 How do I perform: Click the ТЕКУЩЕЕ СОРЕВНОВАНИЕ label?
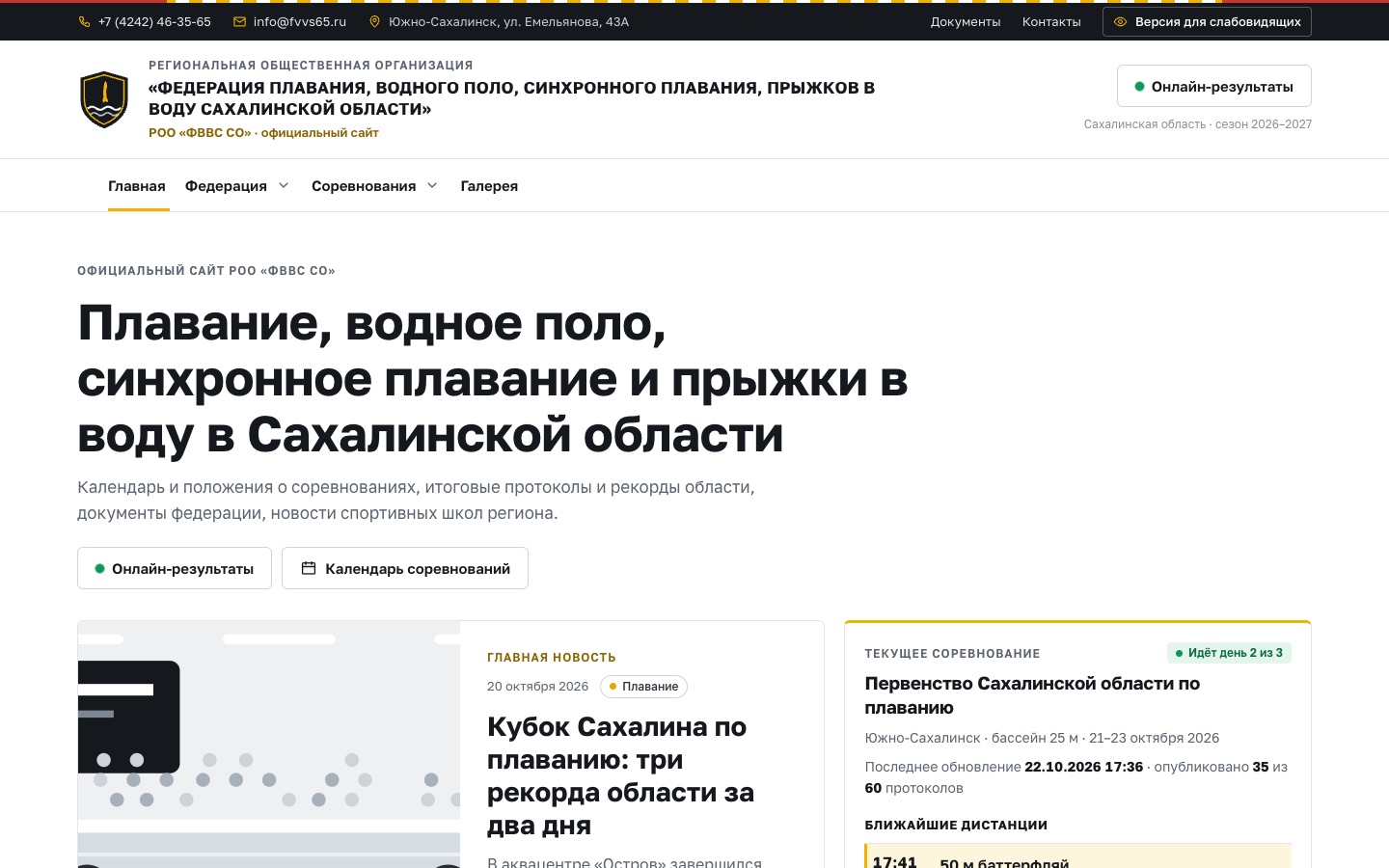click(953, 654)
